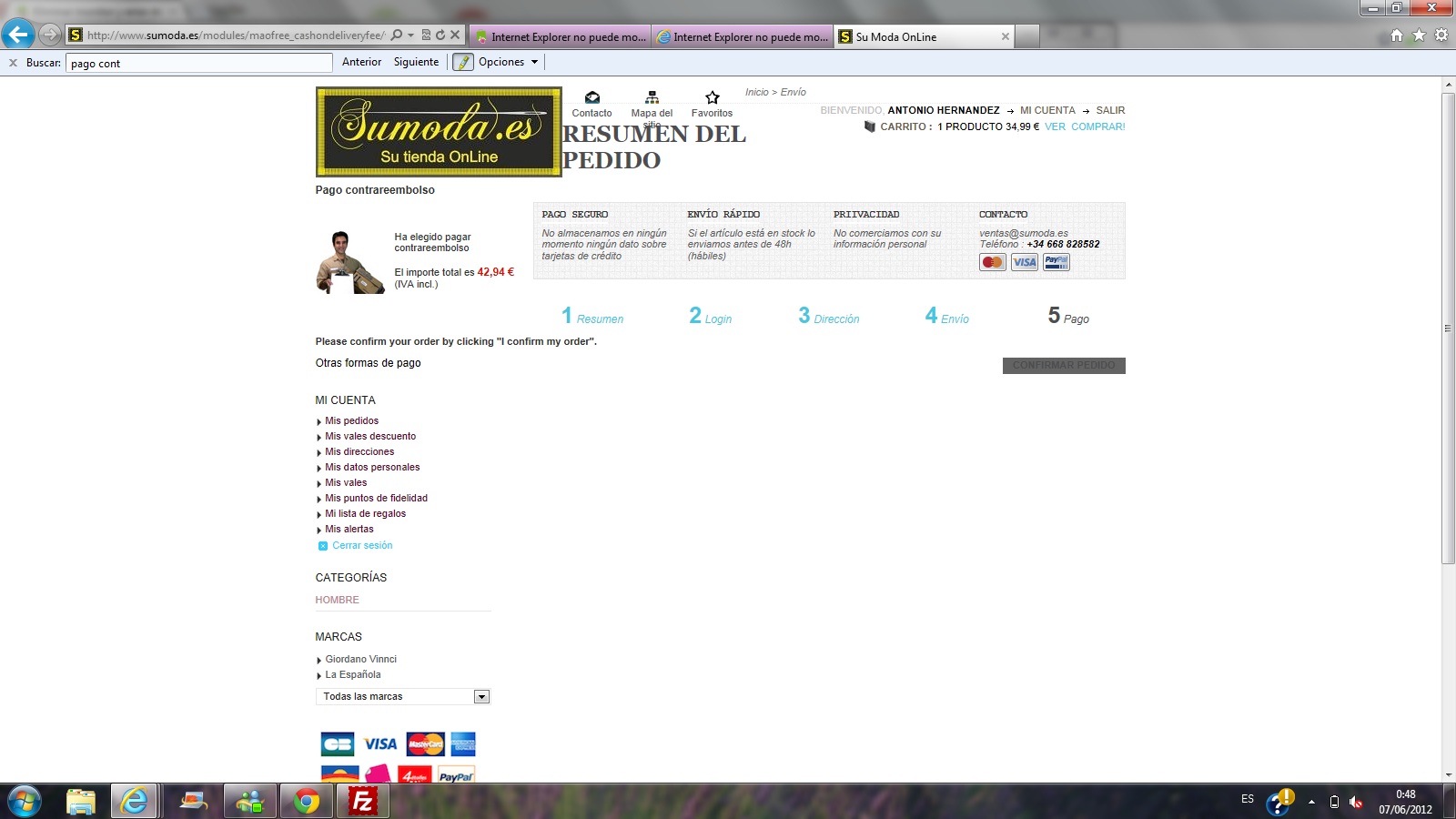
Task: Switch to second Internet Explorer error tab
Action: pyautogui.click(x=743, y=36)
